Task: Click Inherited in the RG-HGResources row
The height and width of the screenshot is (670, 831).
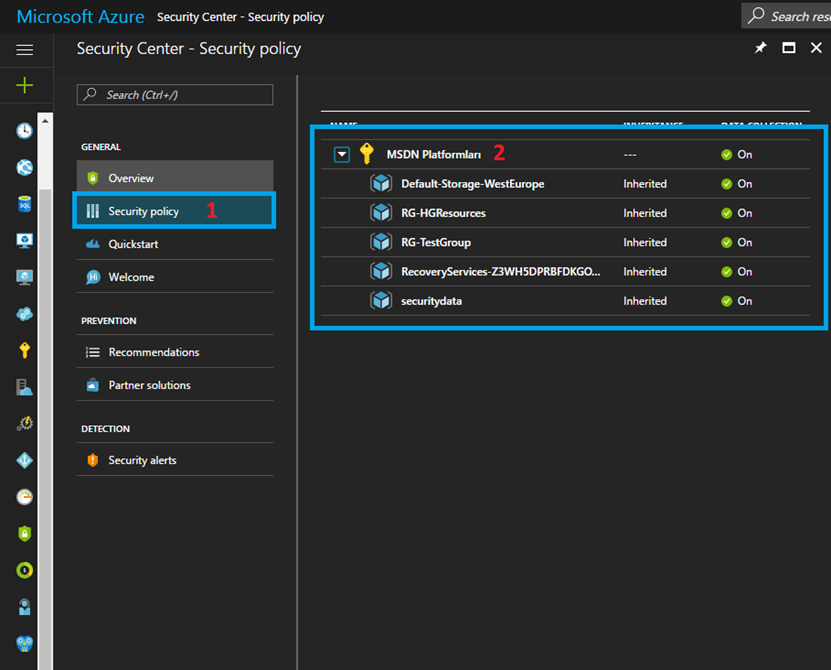Action: [x=645, y=213]
